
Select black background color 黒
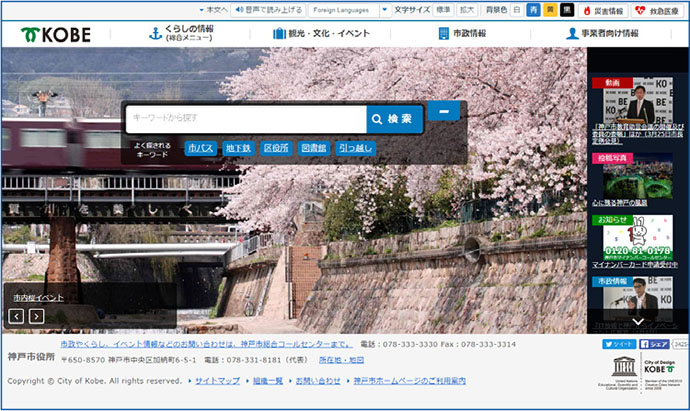coord(567,10)
